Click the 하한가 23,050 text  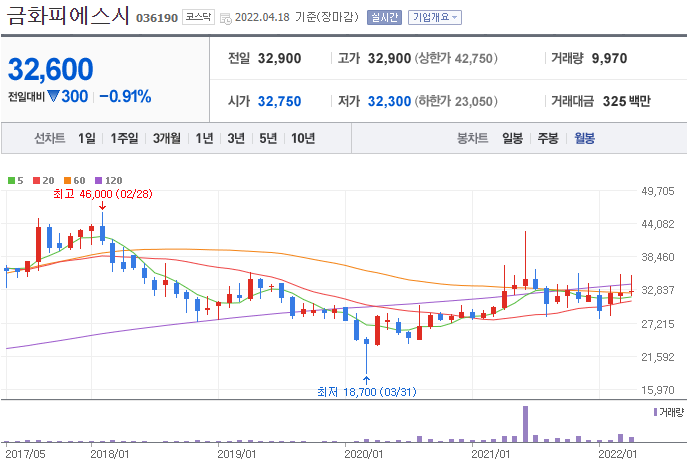(x=456, y=101)
